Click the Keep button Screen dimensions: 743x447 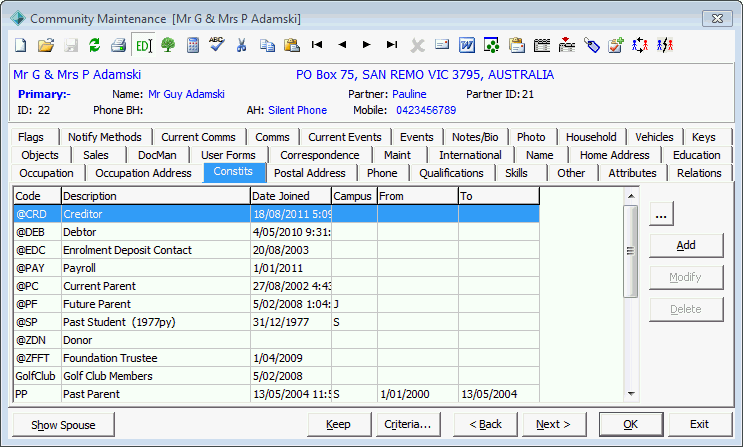point(338,424)
